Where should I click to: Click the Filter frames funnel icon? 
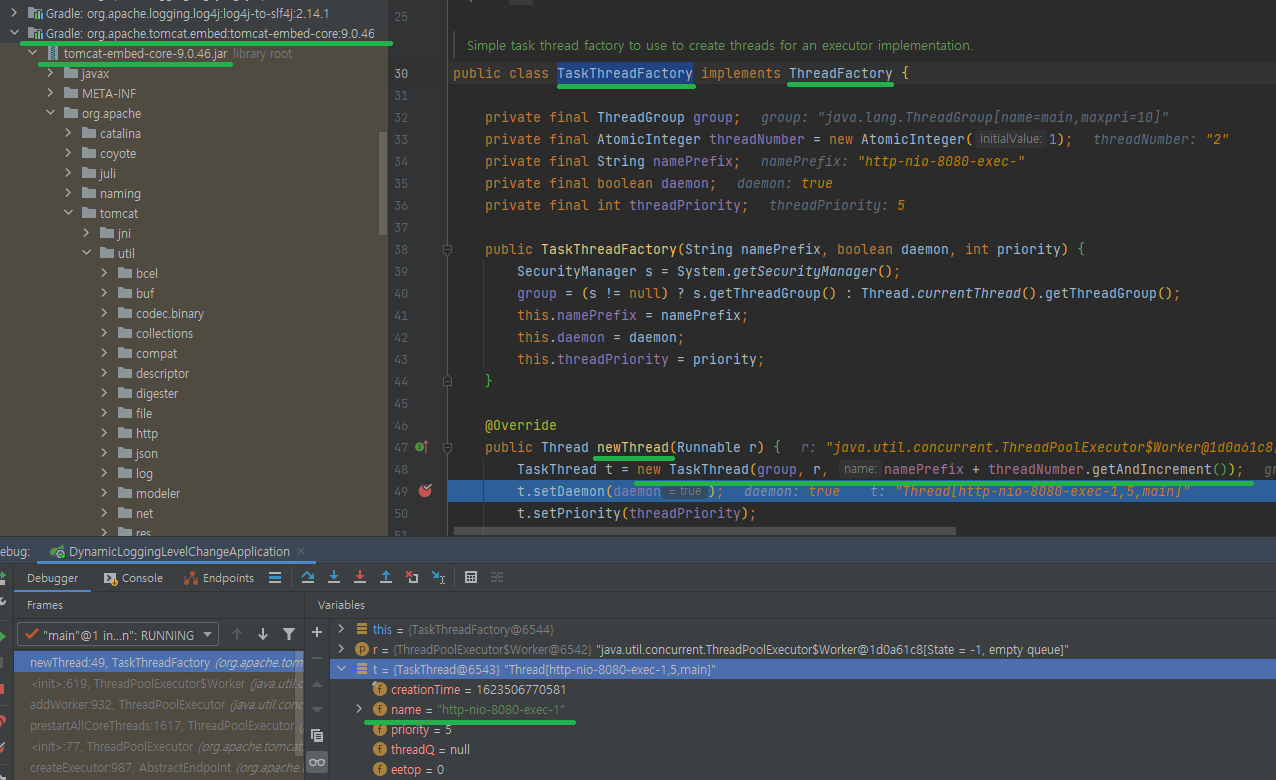289,634
